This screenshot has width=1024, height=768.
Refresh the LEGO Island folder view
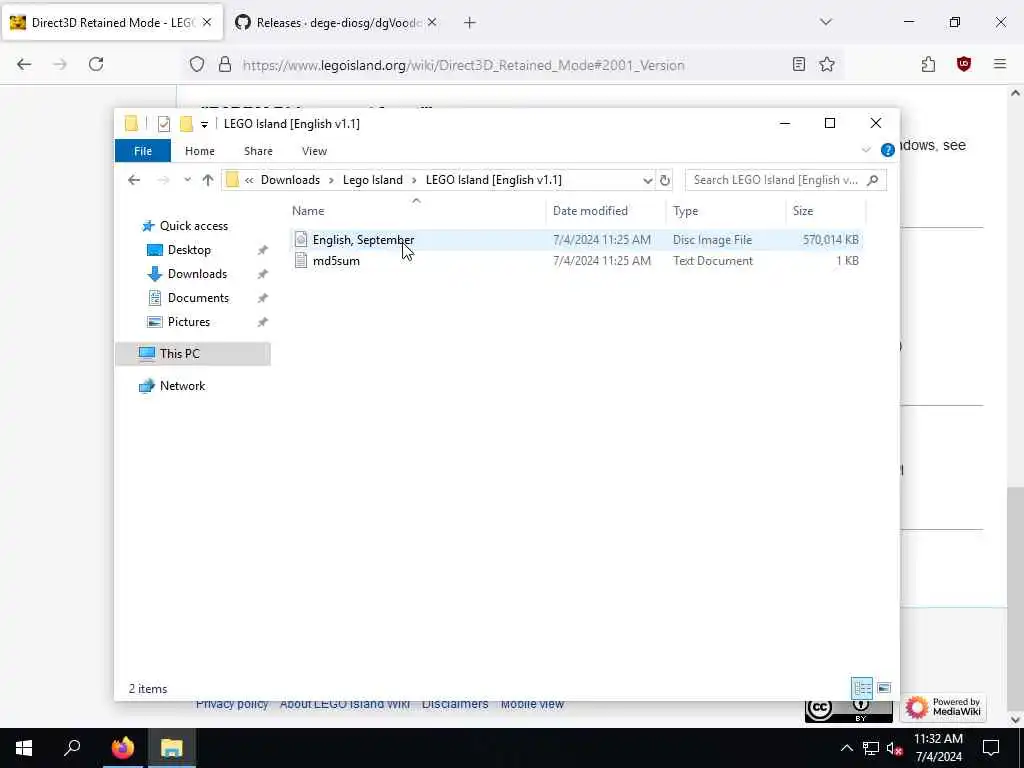click(x=665, y=180)
